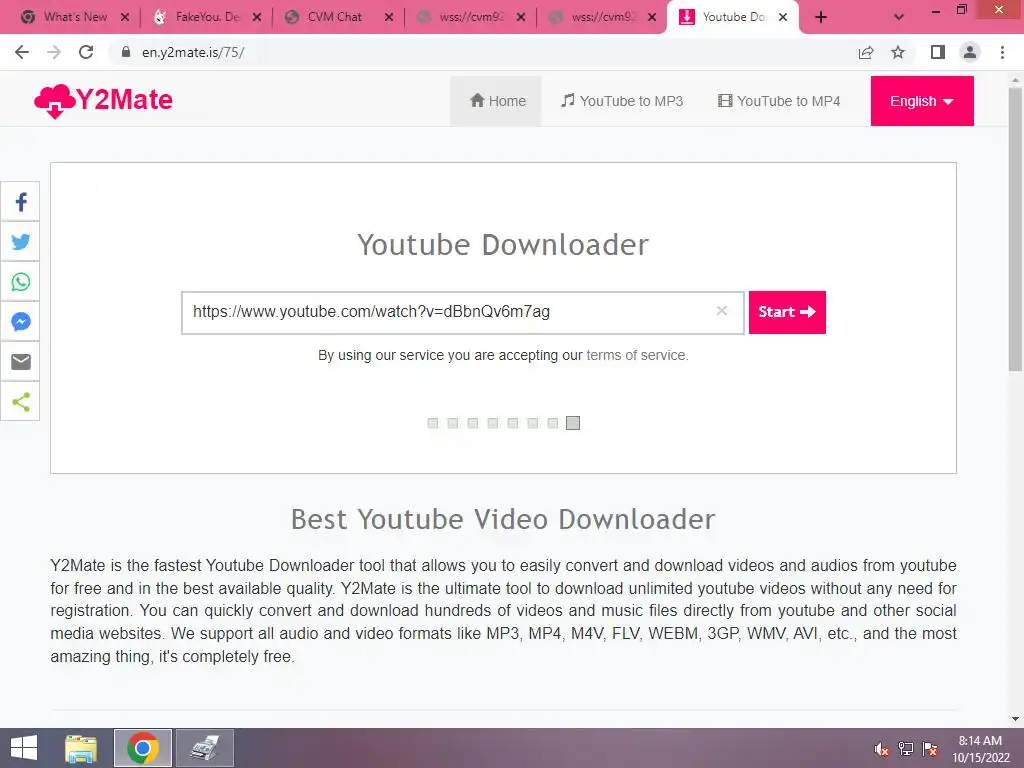This screenshot has height=768, width=1024.
Task: Expand the English language dropdown
Action: point(921,101)
